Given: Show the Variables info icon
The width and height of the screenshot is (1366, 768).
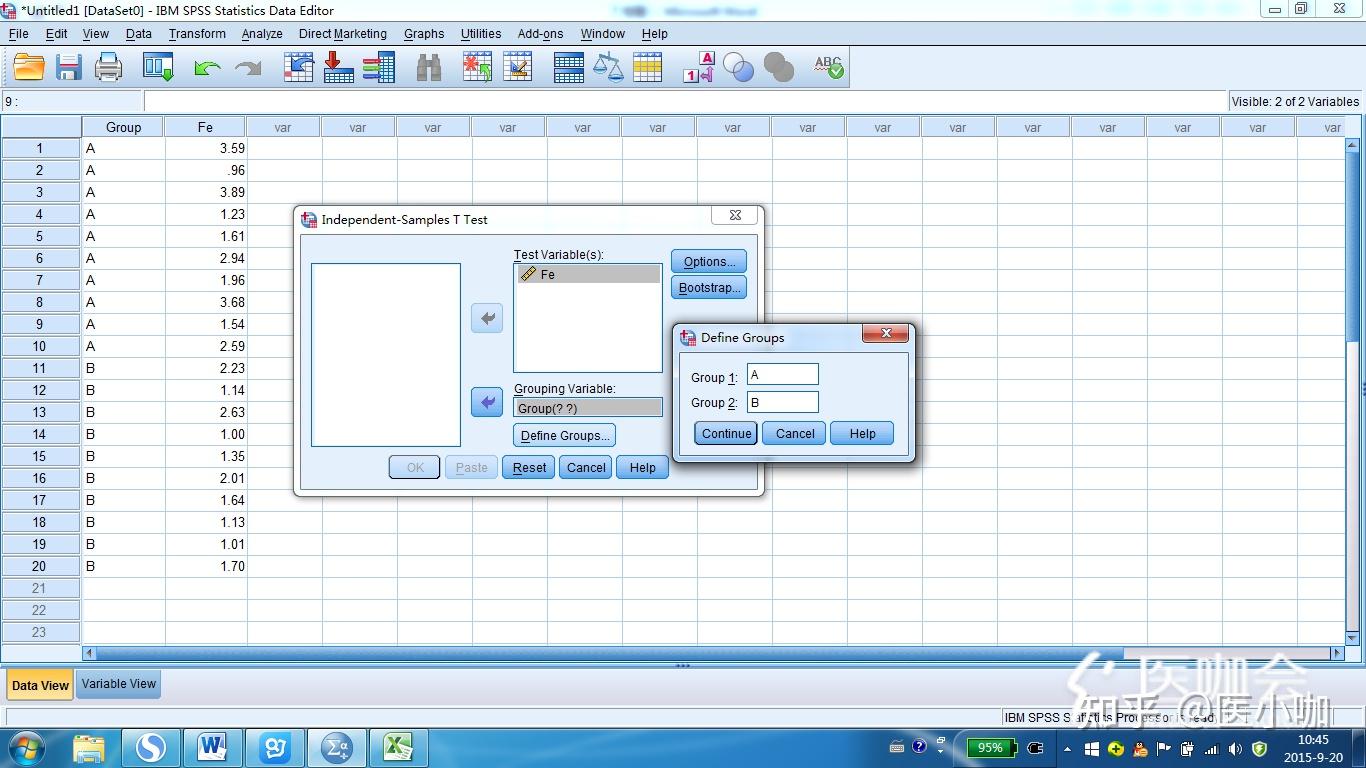Looking at the screenshot, I should pos(378,67).
